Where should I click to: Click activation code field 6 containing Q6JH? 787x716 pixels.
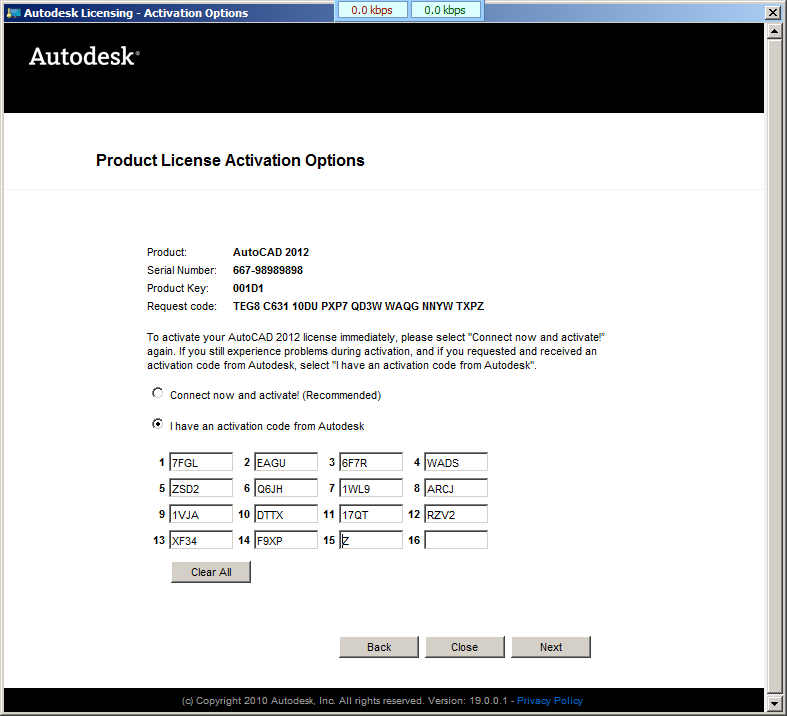286,488
